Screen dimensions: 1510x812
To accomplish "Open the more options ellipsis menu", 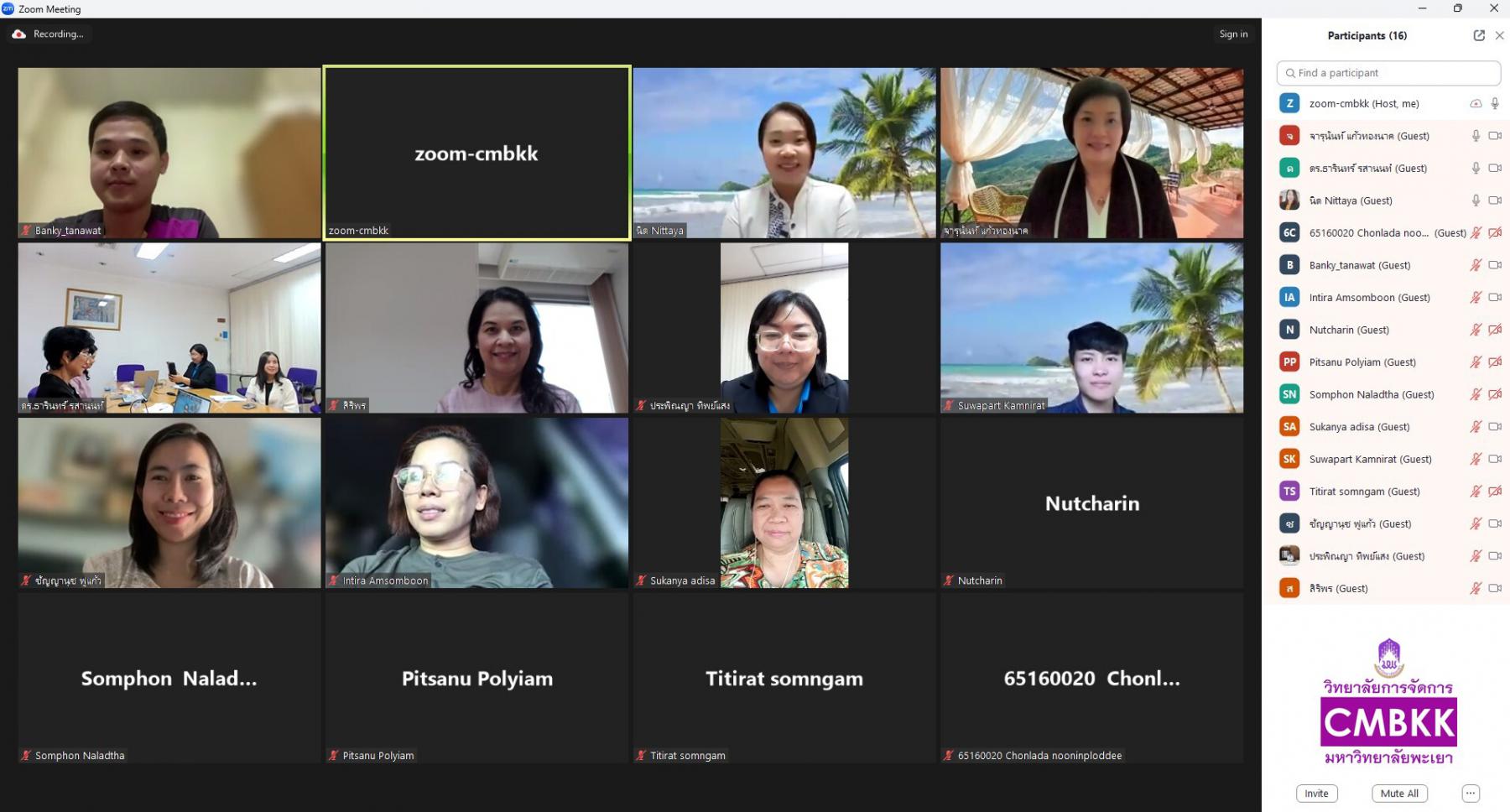I will (1471, 794).
